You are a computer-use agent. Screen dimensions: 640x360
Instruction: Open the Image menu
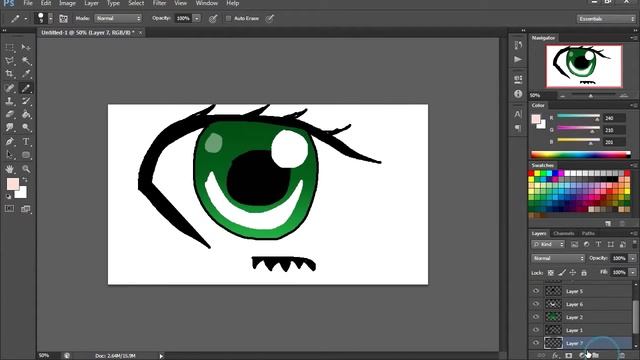tap(67, 3)
